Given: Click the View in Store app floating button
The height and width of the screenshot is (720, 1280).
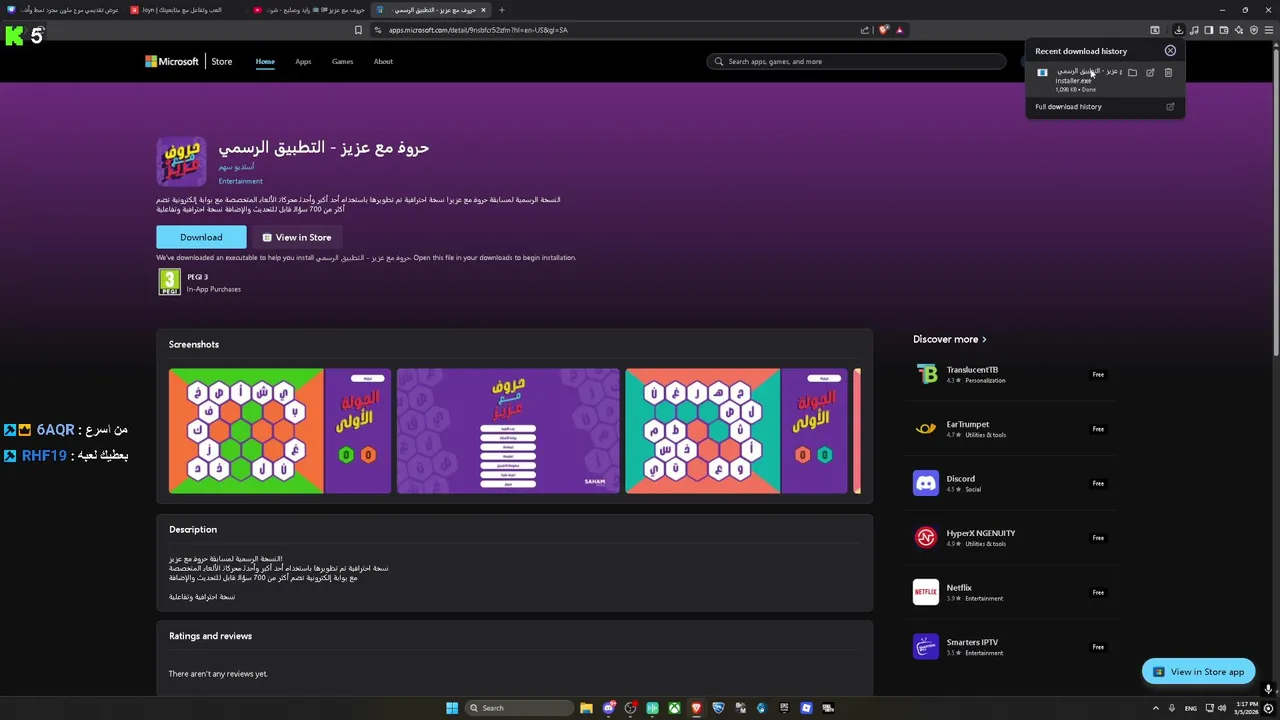Looking at the screenshot, I should coord(1198,672).
